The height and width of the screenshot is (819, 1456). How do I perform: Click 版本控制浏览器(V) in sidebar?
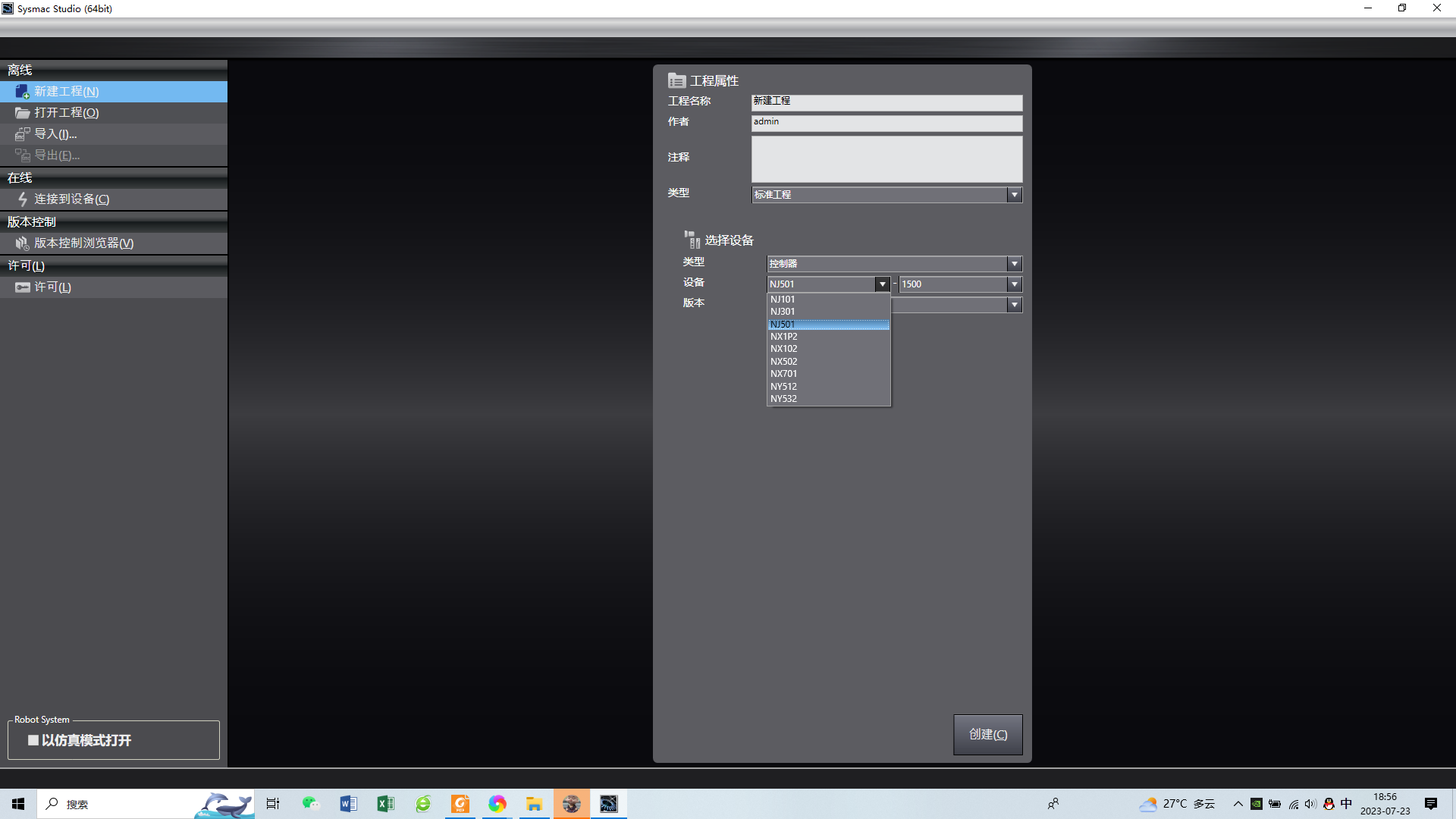point(114,243)
